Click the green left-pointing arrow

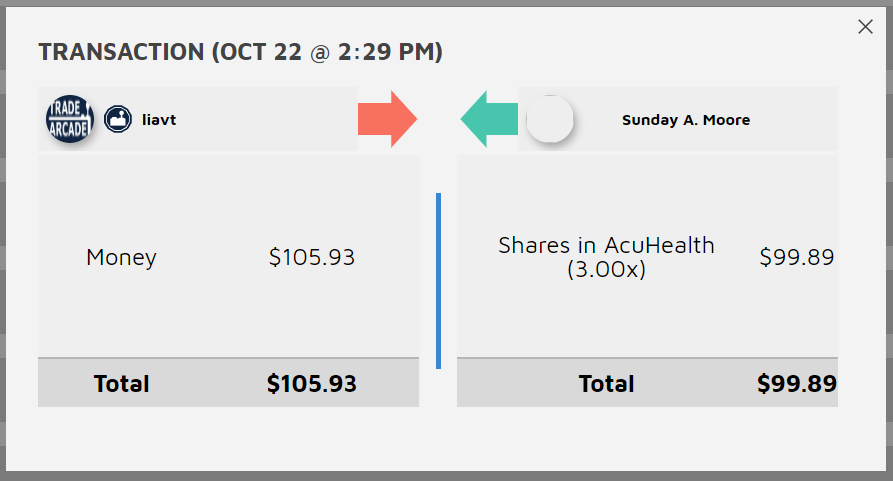488,119
